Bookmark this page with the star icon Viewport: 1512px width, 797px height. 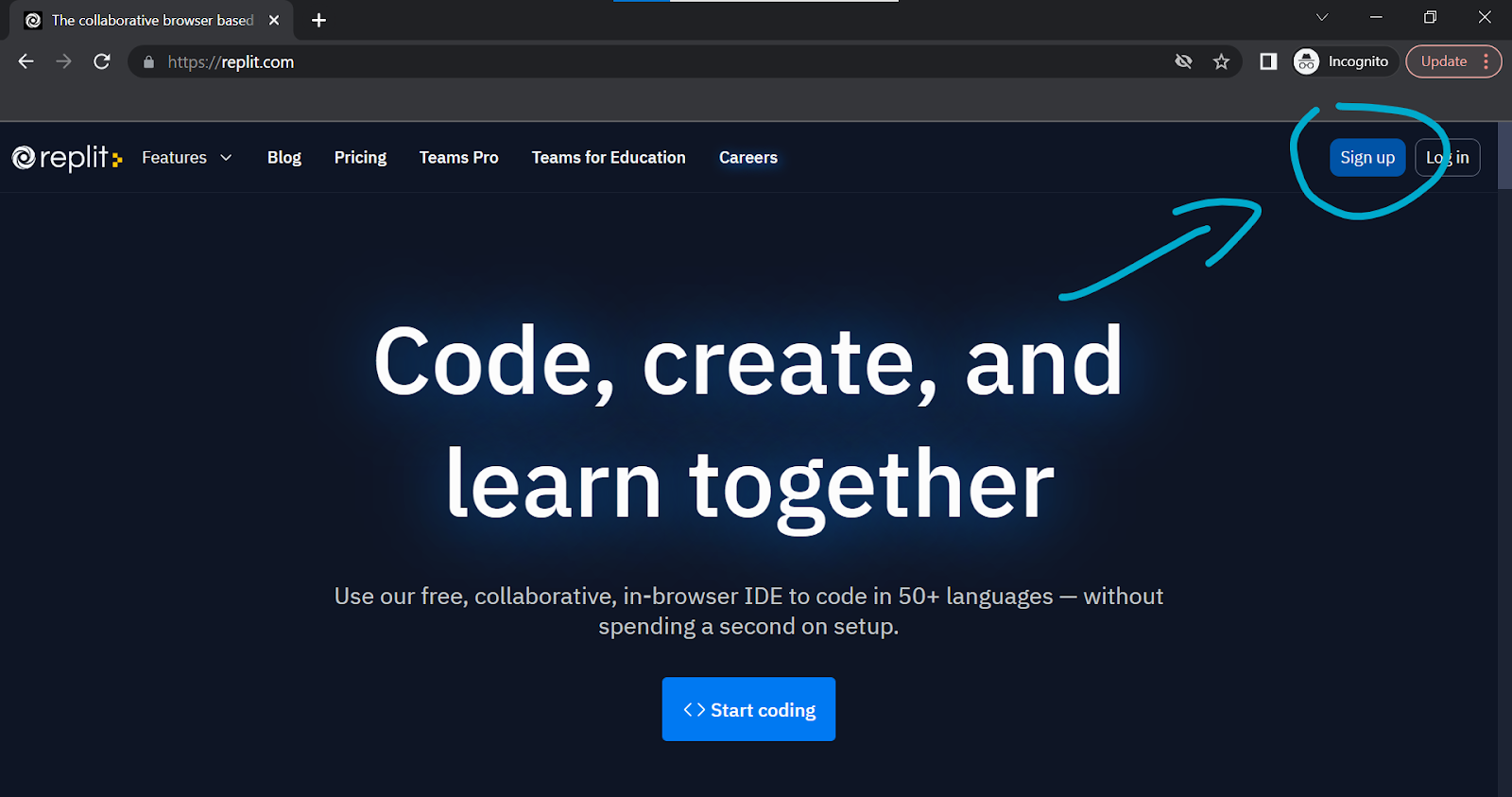click(1222, 61)
